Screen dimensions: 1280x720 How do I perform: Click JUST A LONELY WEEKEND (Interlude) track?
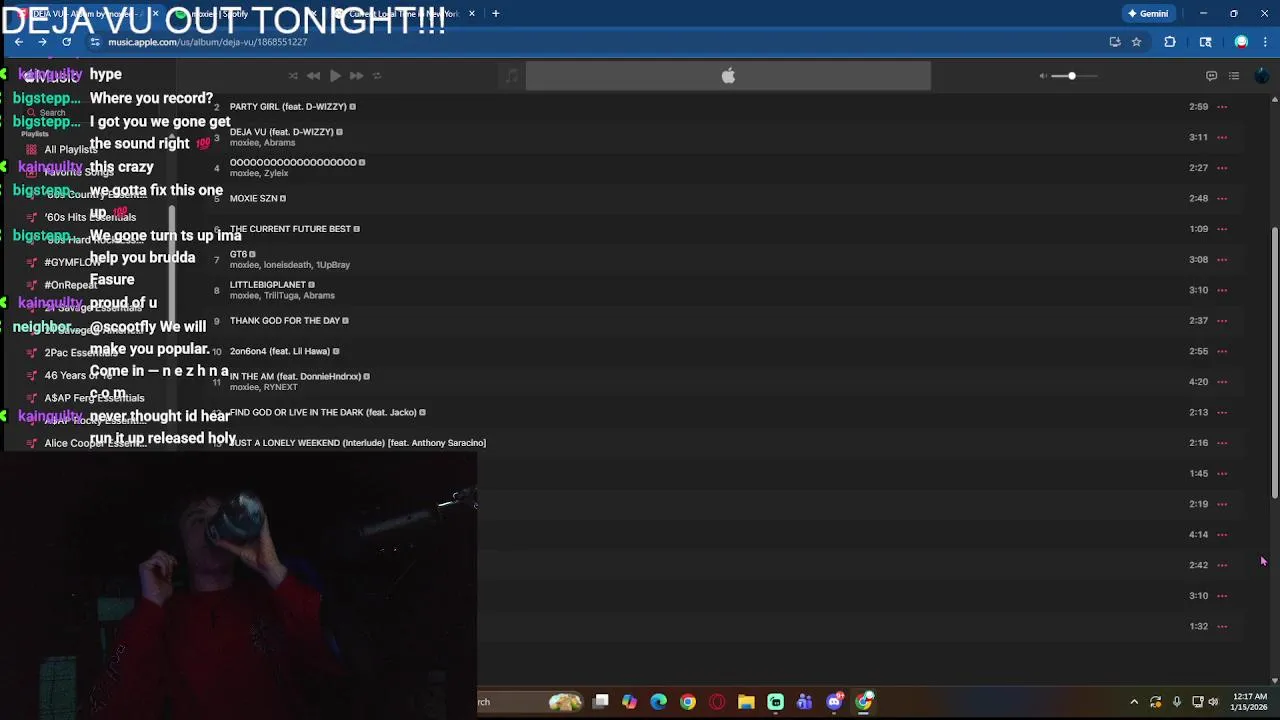point(358,443)
